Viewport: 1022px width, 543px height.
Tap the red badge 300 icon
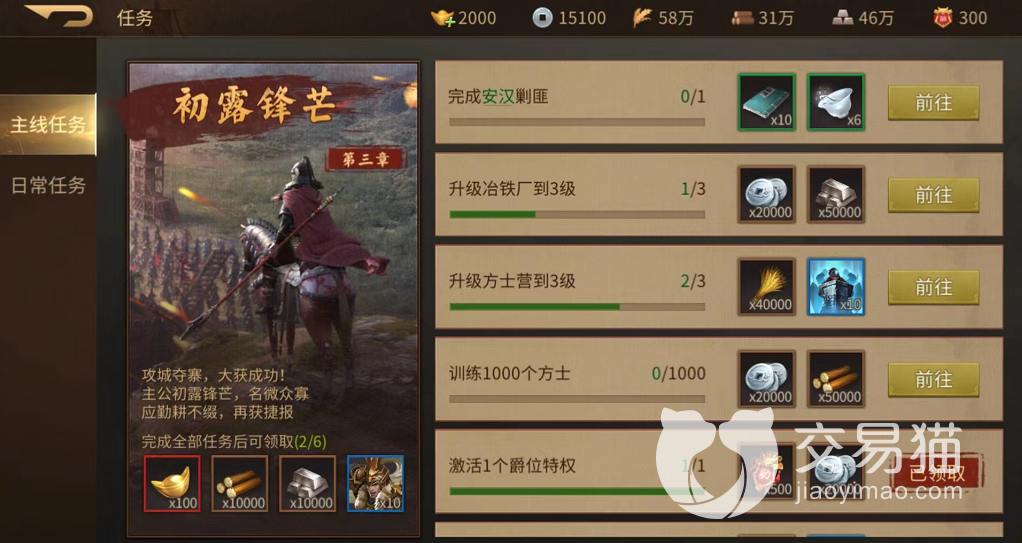coord(942,18)
